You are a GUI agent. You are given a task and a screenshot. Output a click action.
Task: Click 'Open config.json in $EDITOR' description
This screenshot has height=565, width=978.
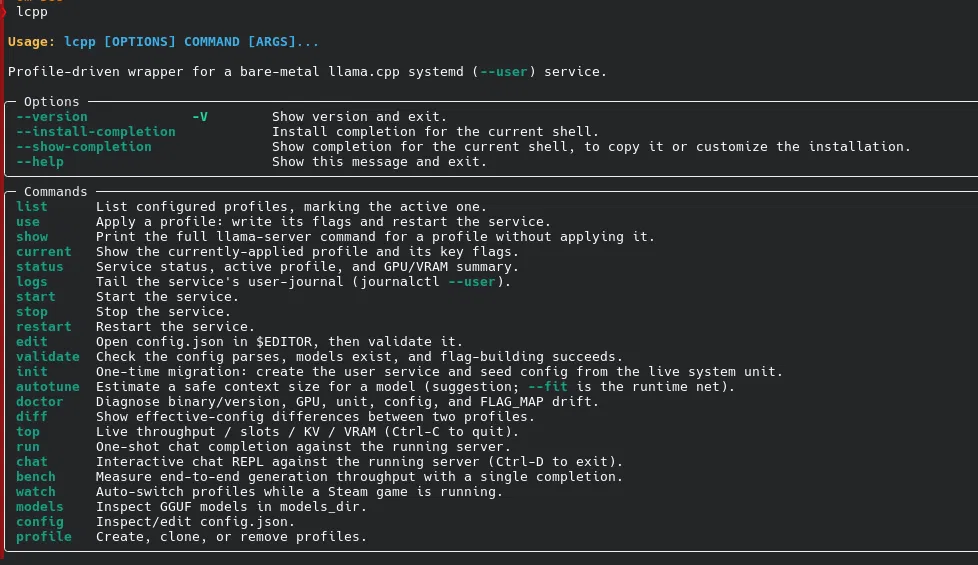pyautogui.click(x=279, y=341)
